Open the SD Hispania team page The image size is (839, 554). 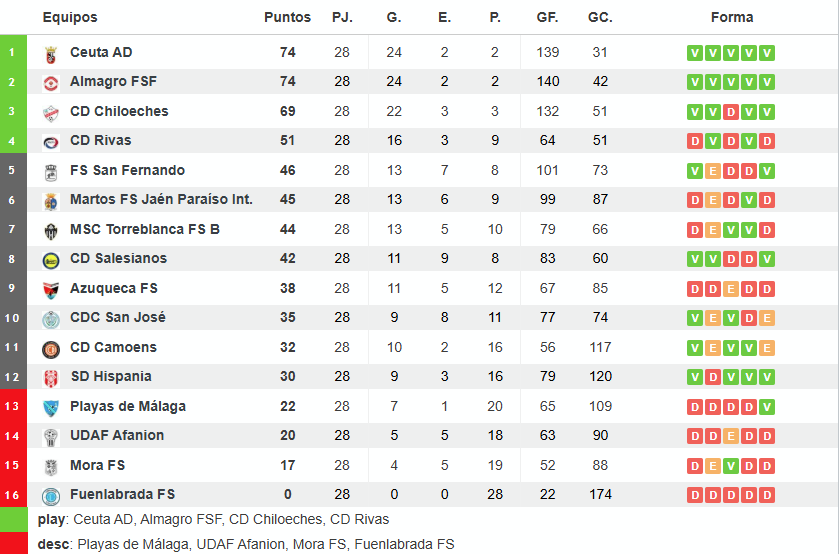111,376
